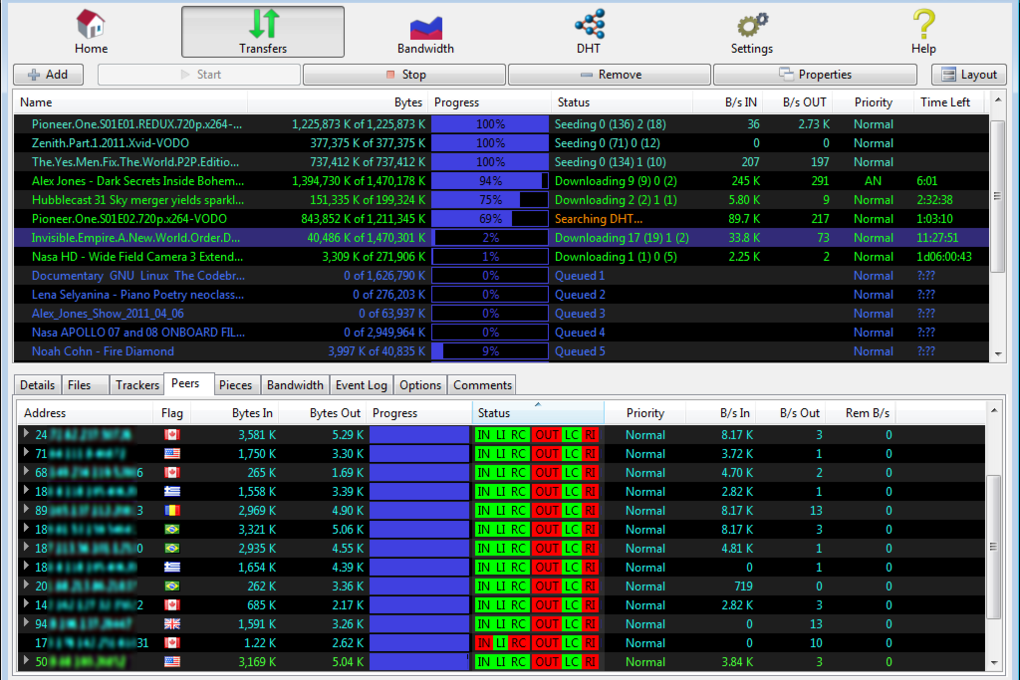Viewport: 1020px width, 680px height.
Task: Click the 75% progress bar for Hubblecast
Action: pyautogui.click(x=490, y=200)
